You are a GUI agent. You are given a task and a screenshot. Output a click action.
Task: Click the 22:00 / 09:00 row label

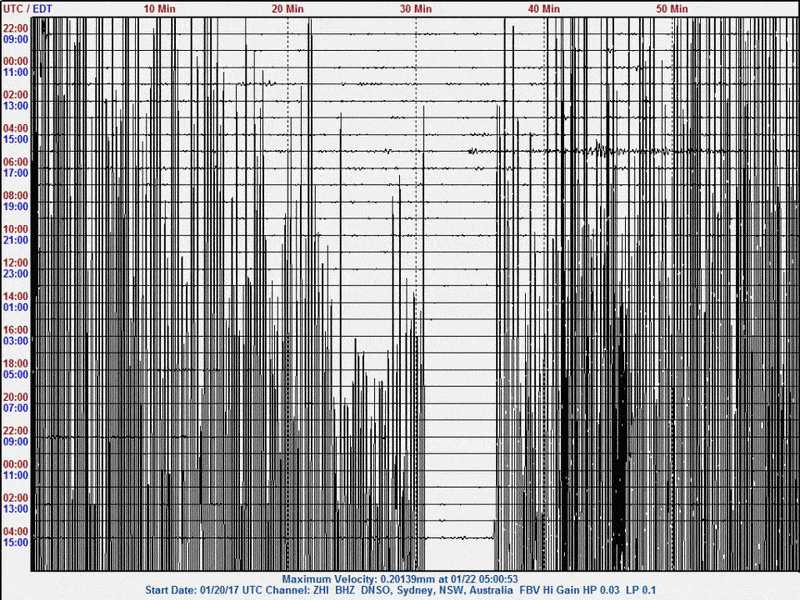[x=16, y=35]
